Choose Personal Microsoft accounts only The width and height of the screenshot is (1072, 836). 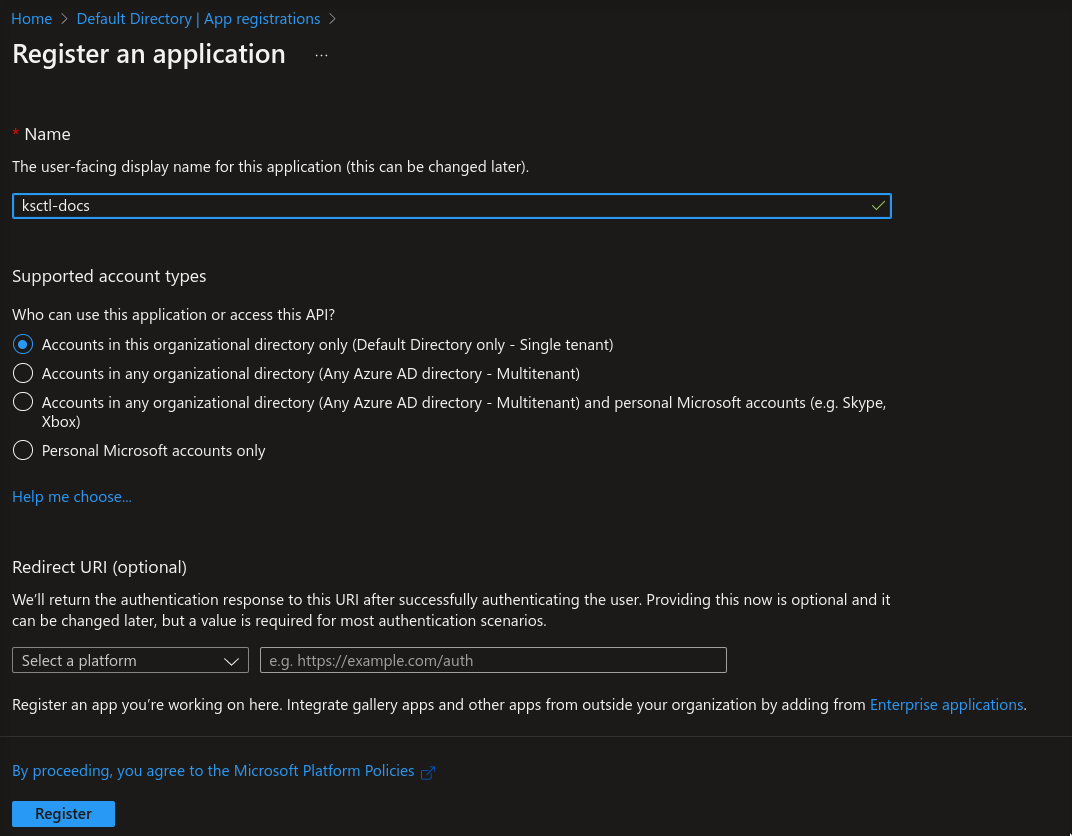pos(23,450)
